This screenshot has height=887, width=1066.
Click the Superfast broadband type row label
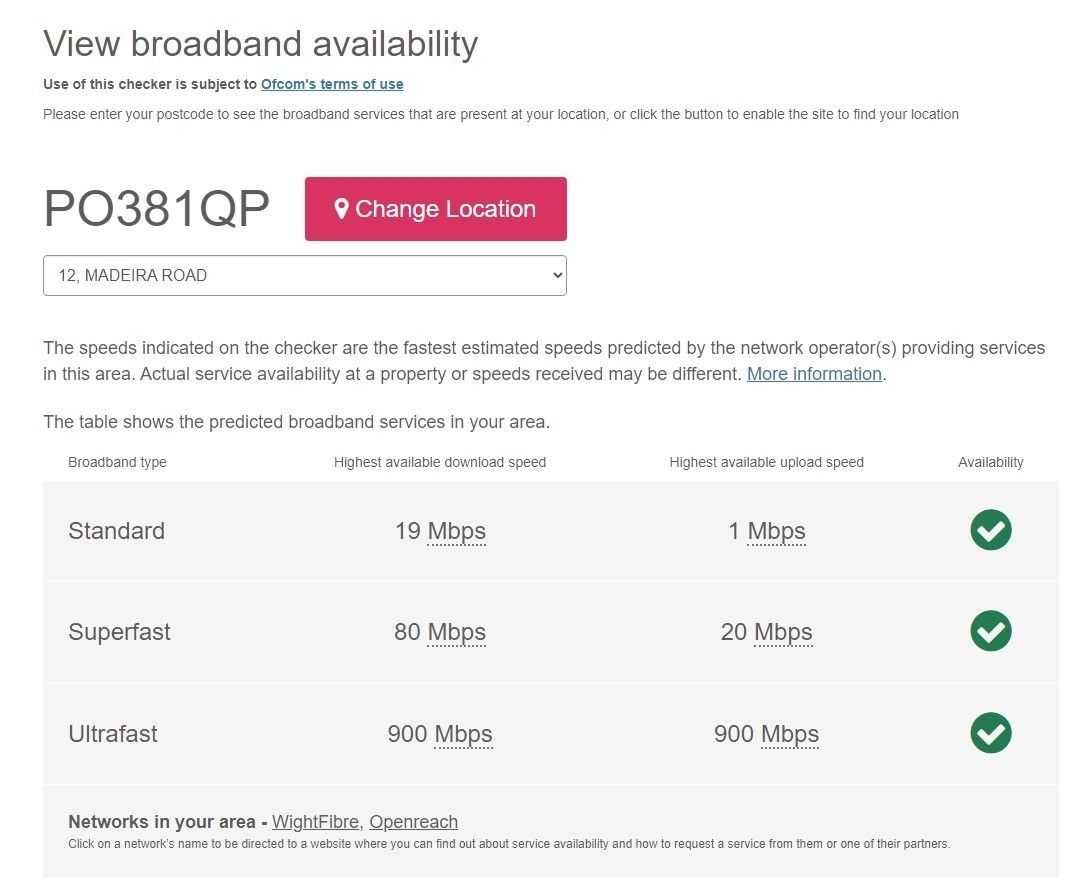coord(119,632)
